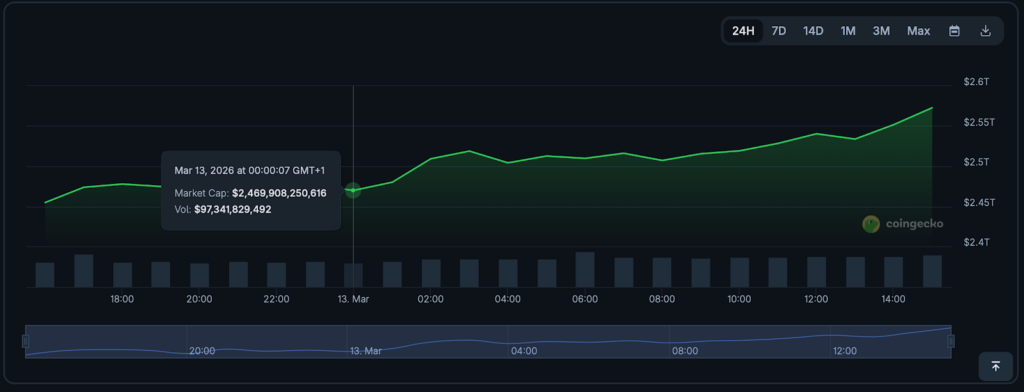Click the left range navigator handle
1024x392 pixels.
[x=25, y=341]
